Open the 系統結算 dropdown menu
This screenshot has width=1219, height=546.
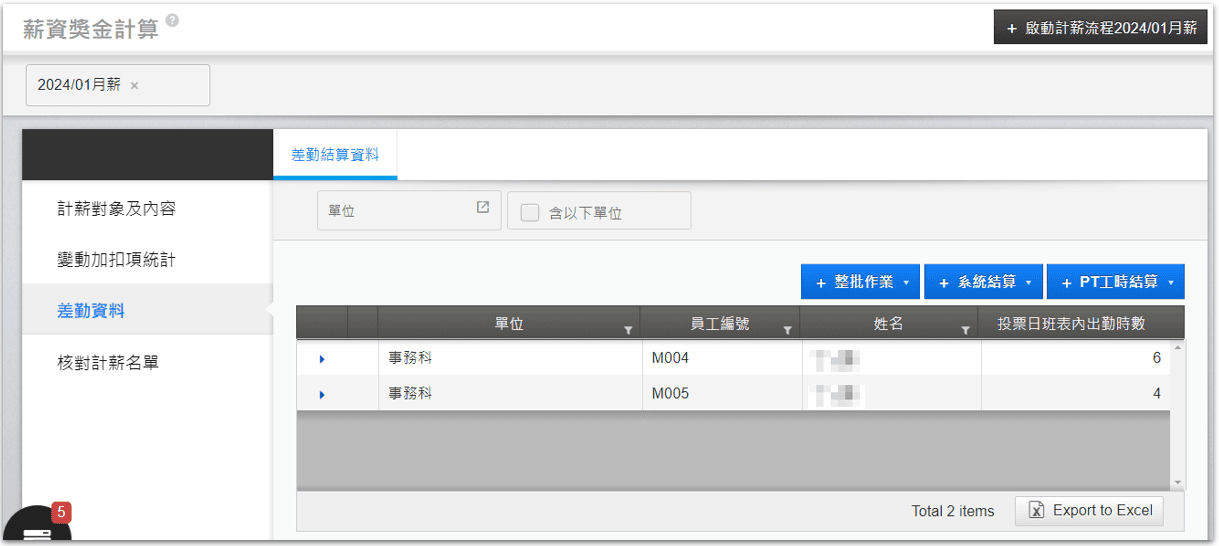click(983, 282)
